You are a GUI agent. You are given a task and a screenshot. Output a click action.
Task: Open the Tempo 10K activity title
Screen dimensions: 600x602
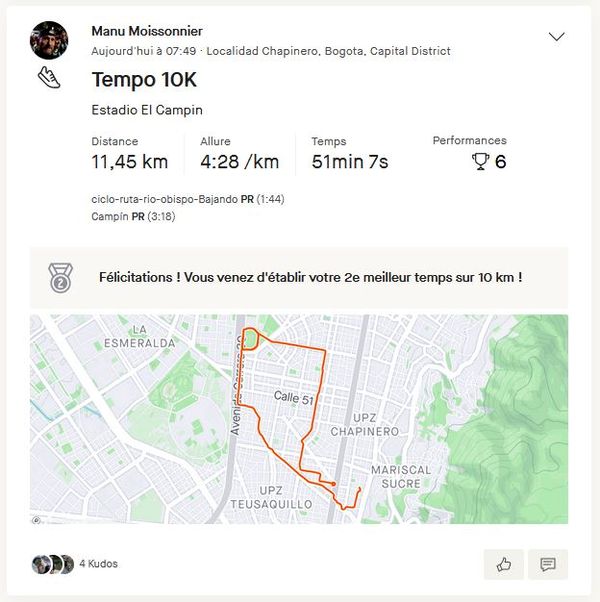[x=144, y=79]
